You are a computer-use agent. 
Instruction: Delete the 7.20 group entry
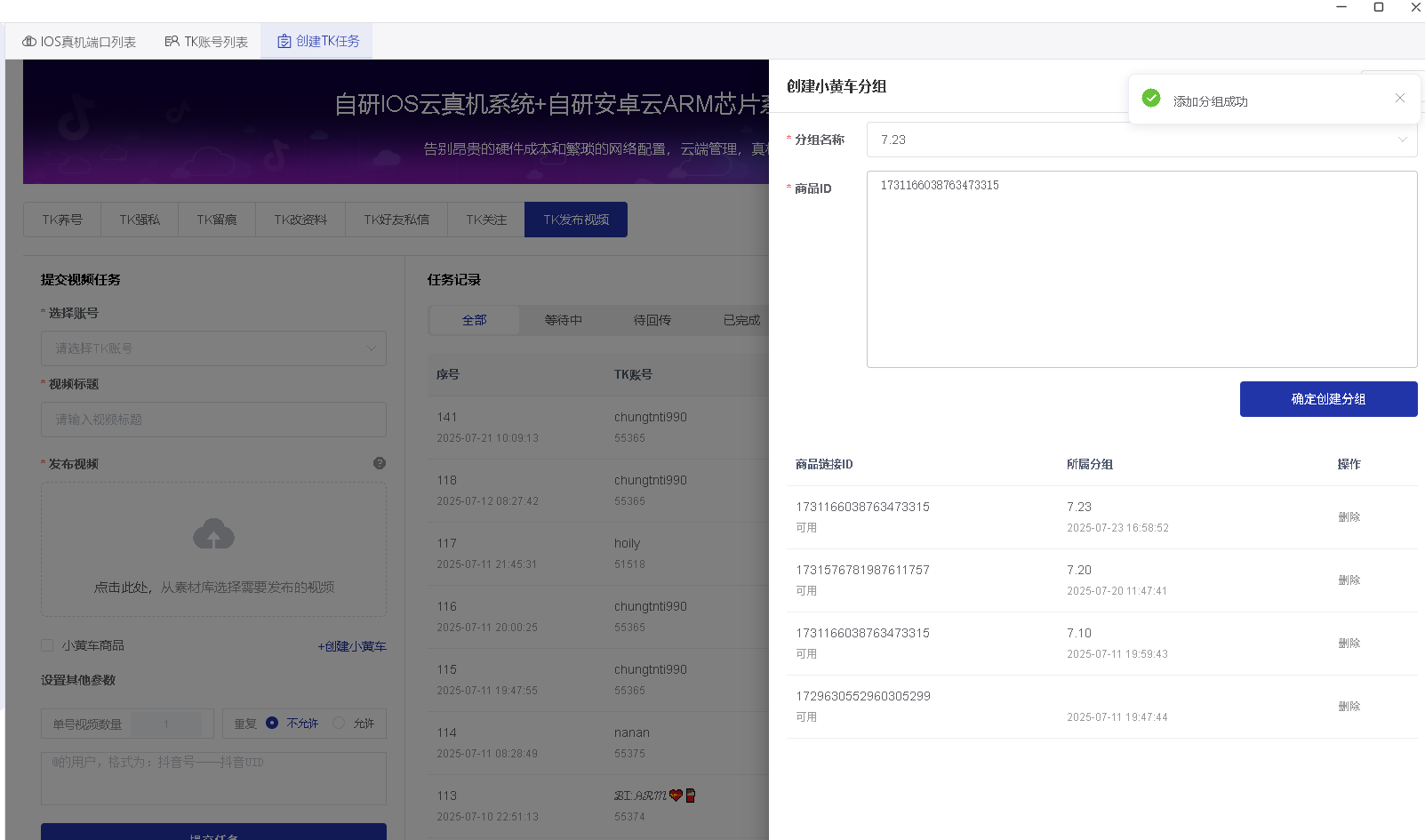[x=1349, y=580]
